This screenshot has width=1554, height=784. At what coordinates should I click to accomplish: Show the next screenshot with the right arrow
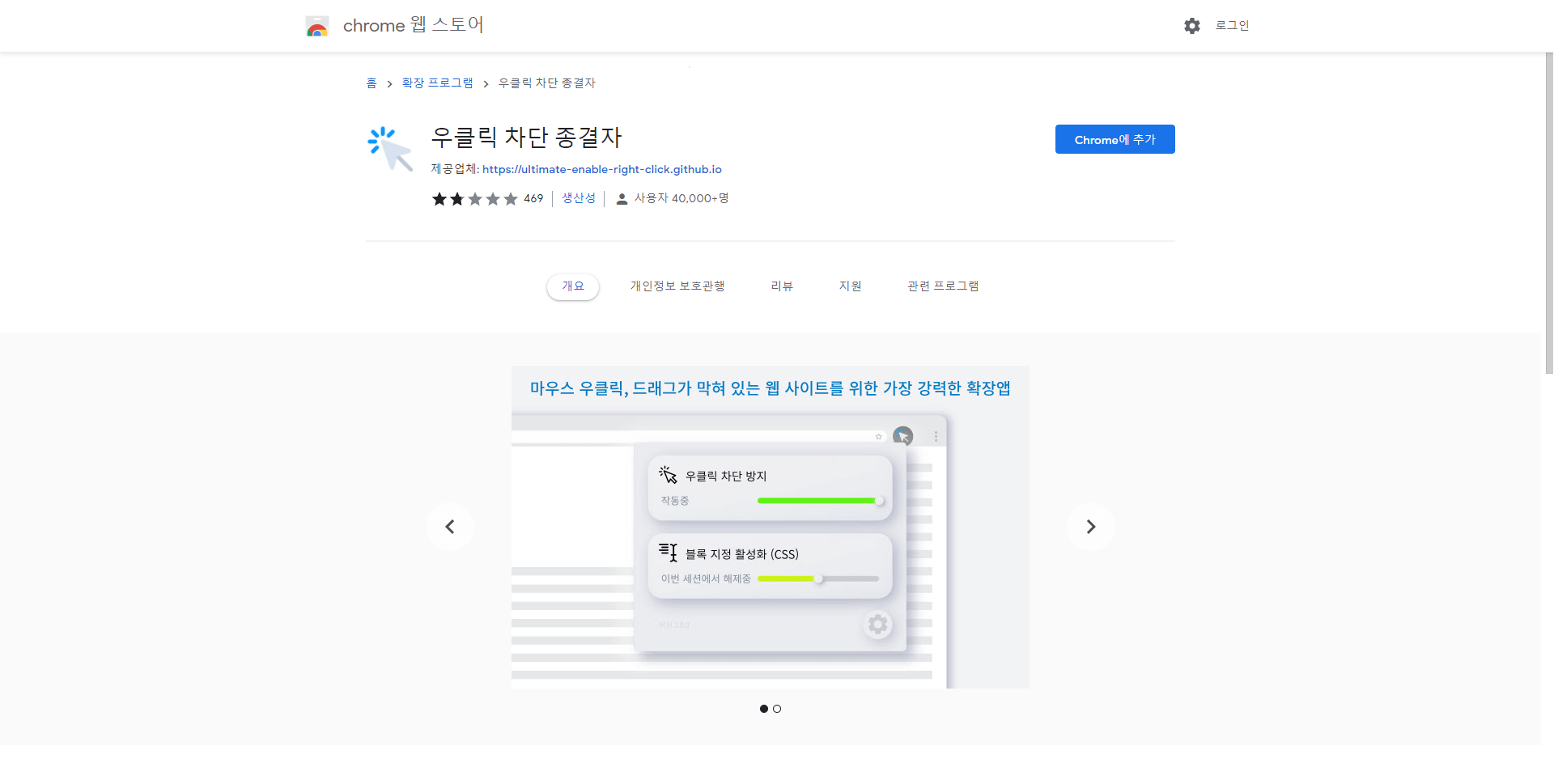1090,527
